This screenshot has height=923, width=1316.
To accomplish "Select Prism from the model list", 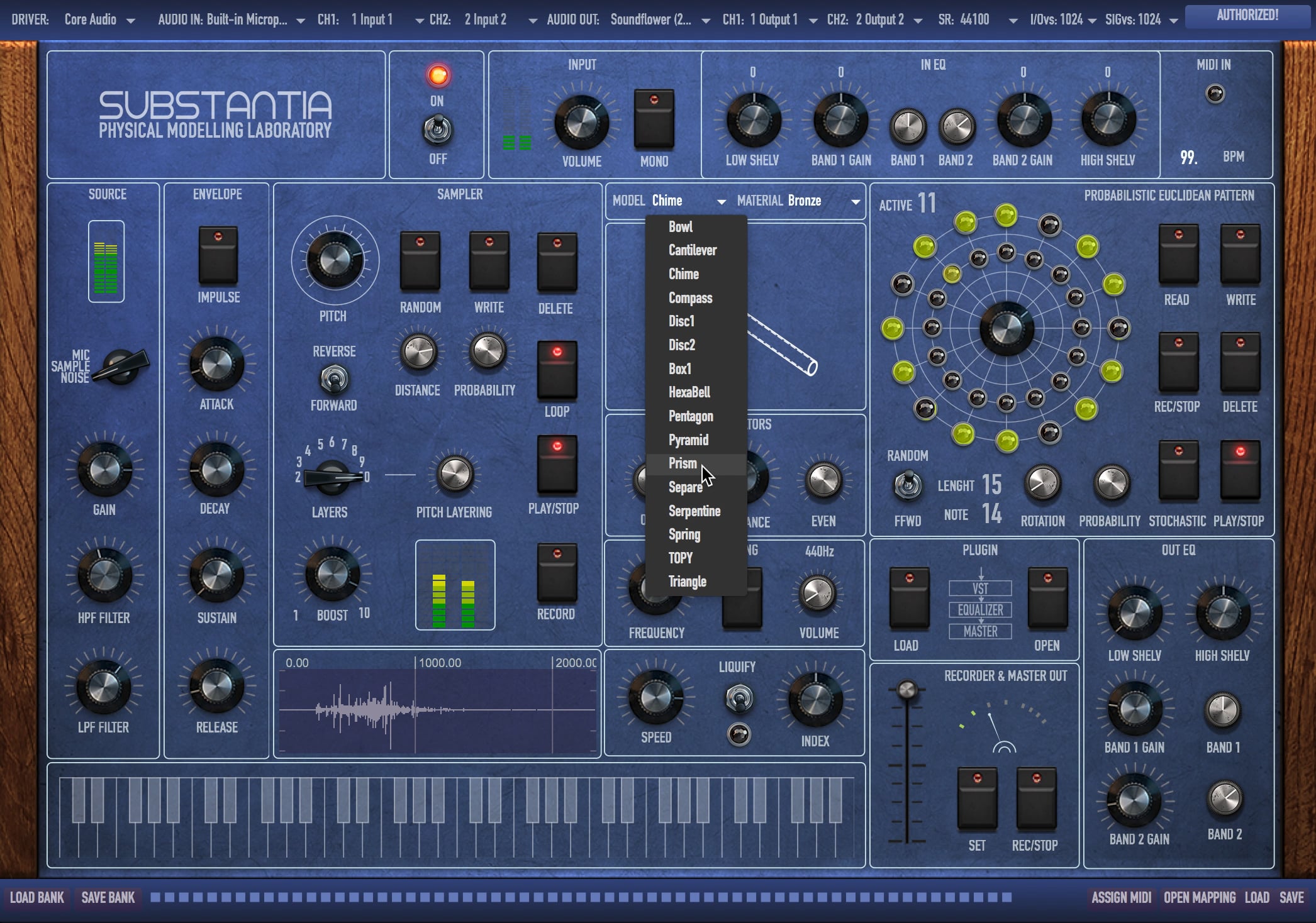I will point(696,464).
